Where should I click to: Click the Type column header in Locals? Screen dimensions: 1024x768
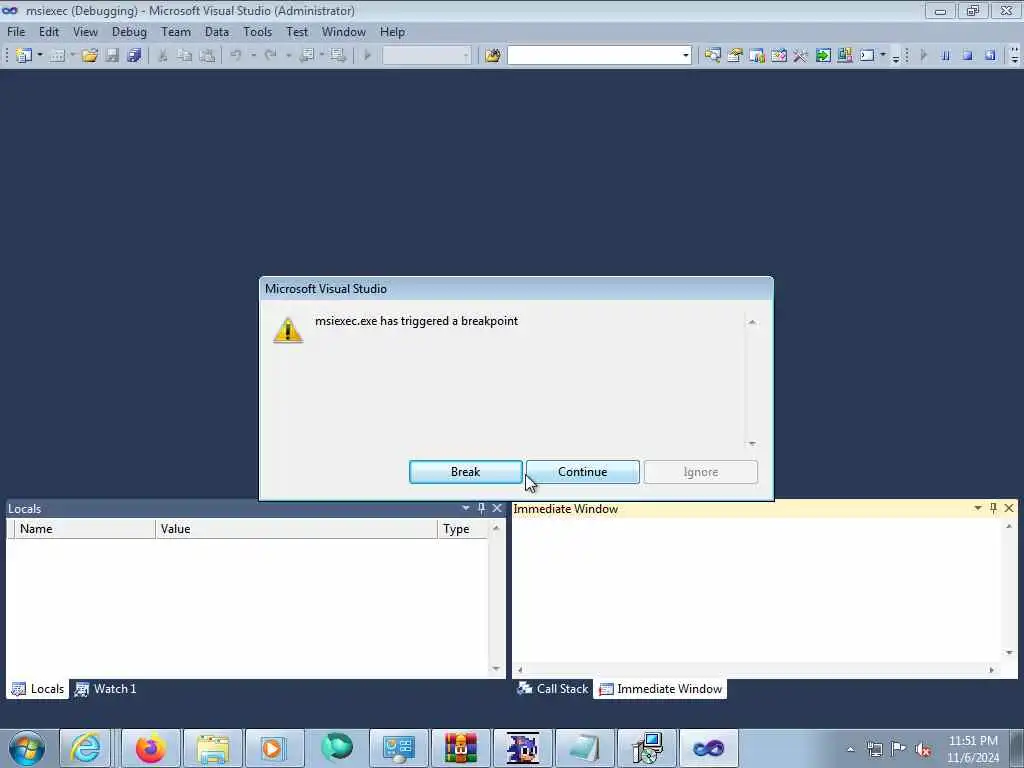click(462, 529)
